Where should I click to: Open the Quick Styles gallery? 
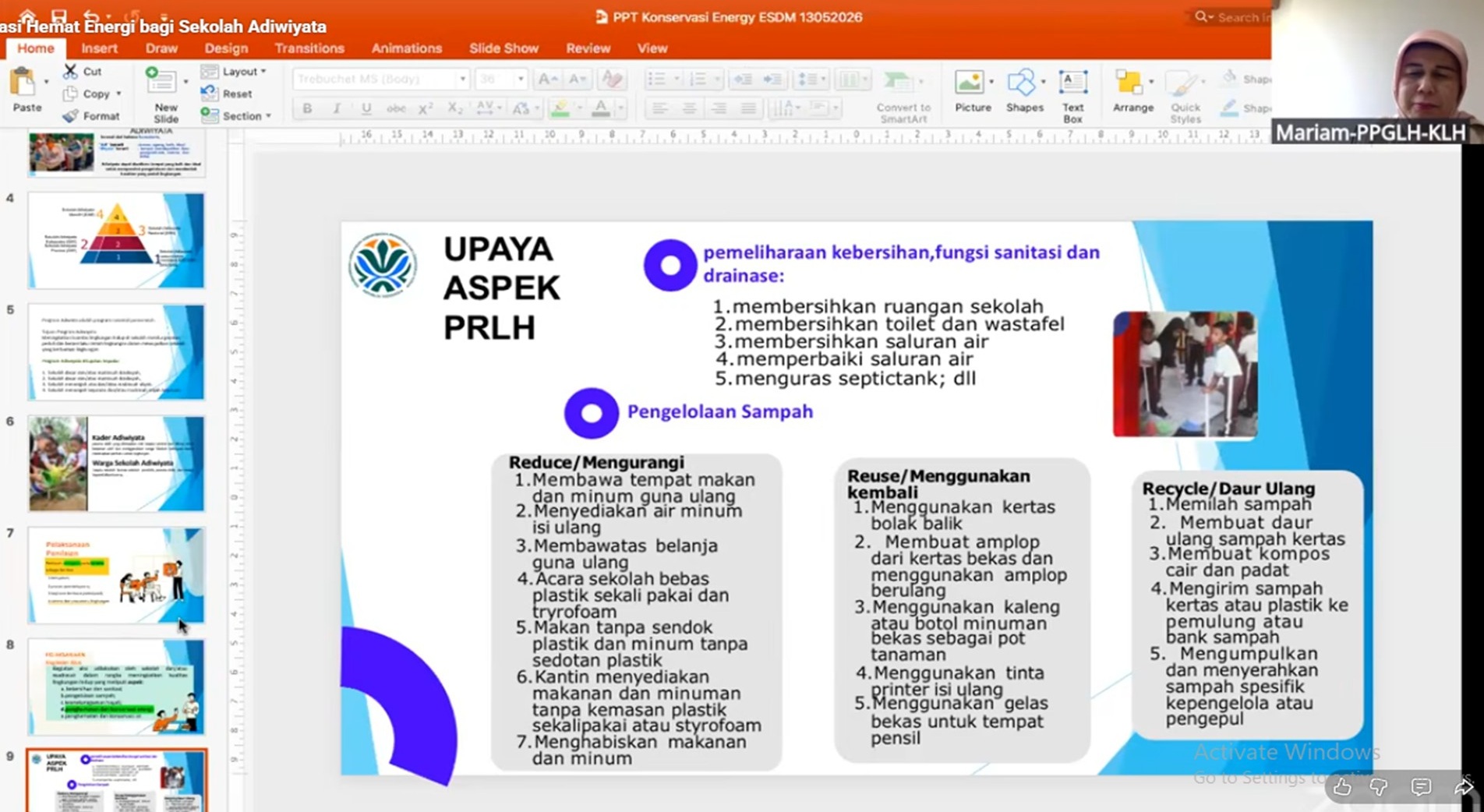[x=1185, y=96]
